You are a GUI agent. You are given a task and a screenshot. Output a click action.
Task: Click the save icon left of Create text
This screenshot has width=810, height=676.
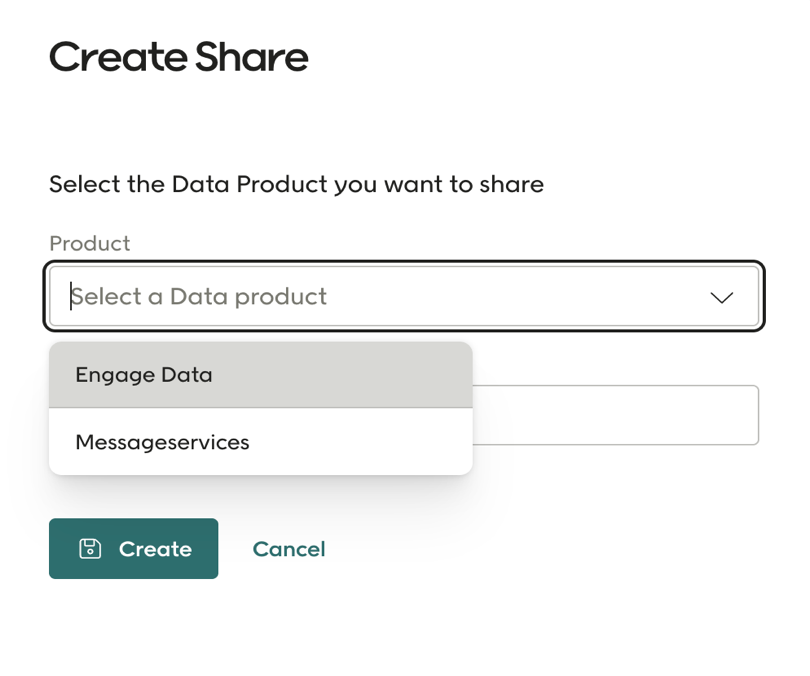point(90,548)
